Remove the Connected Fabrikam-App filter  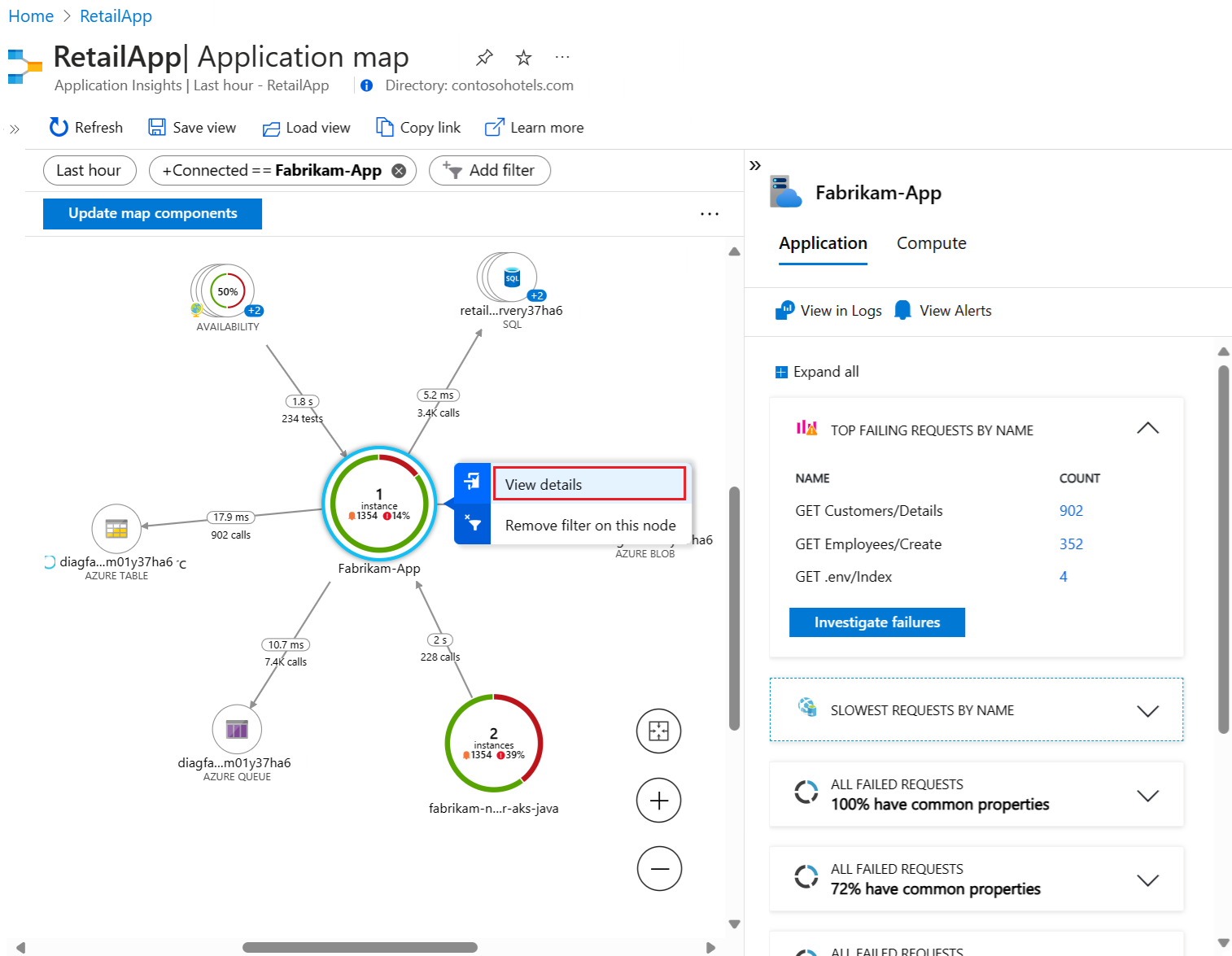point(399,171)
